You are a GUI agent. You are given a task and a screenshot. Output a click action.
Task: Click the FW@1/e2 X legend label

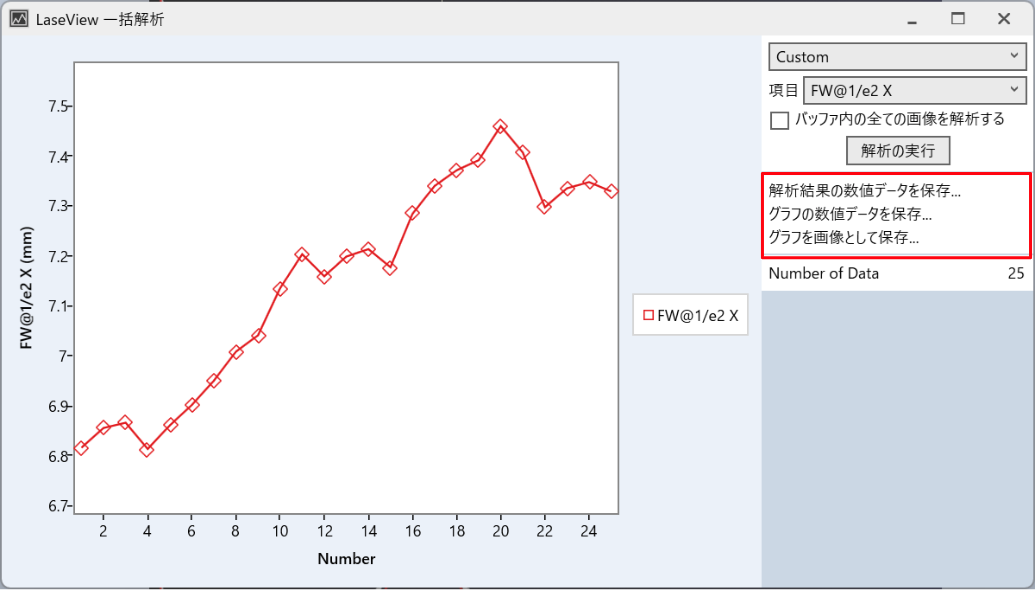[x=698, y=315]
